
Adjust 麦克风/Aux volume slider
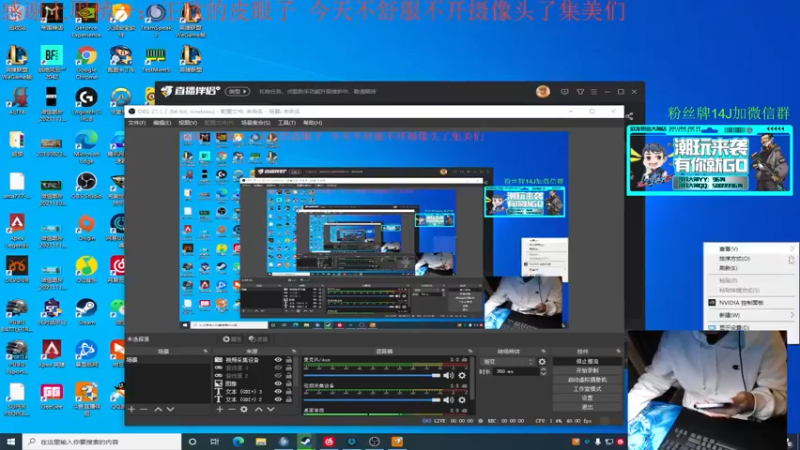point(372,376)
